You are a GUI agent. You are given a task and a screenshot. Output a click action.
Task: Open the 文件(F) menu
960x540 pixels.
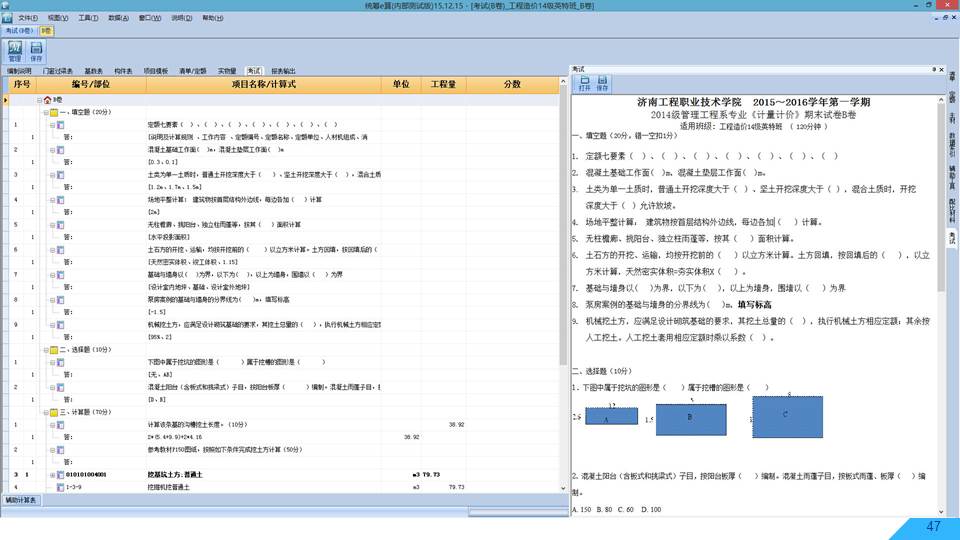pyautogui.click(x=29, y=18)
